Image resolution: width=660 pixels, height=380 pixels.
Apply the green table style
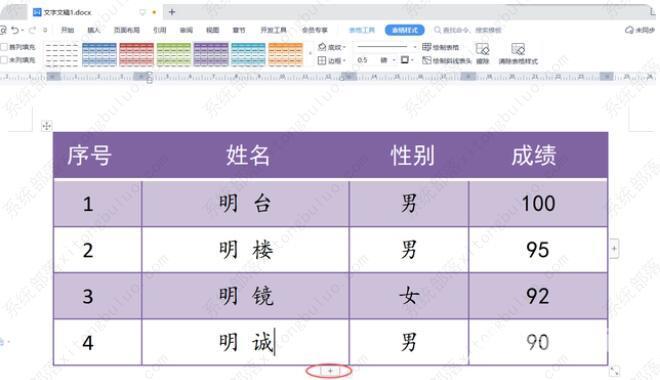pyautogui.click(x=174, y=55)
